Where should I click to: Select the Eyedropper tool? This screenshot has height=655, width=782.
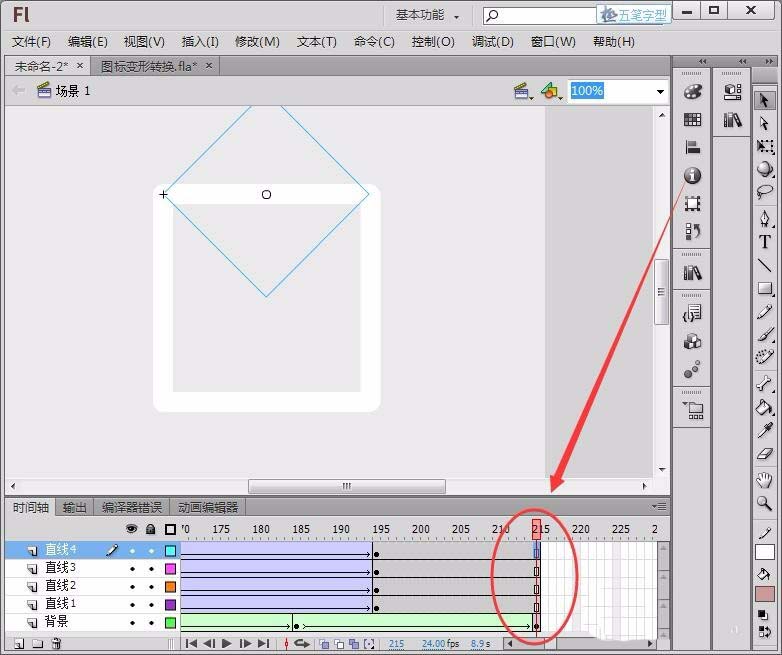[764, 431]
